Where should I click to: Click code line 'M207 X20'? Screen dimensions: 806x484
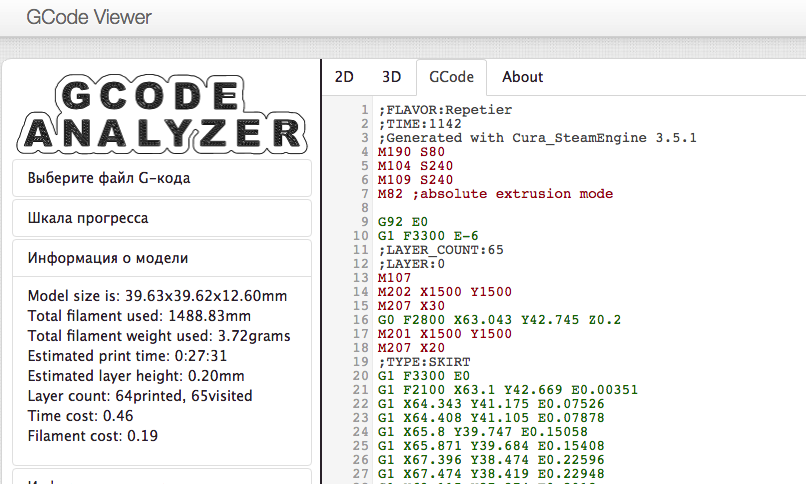(x=411, y=348)
